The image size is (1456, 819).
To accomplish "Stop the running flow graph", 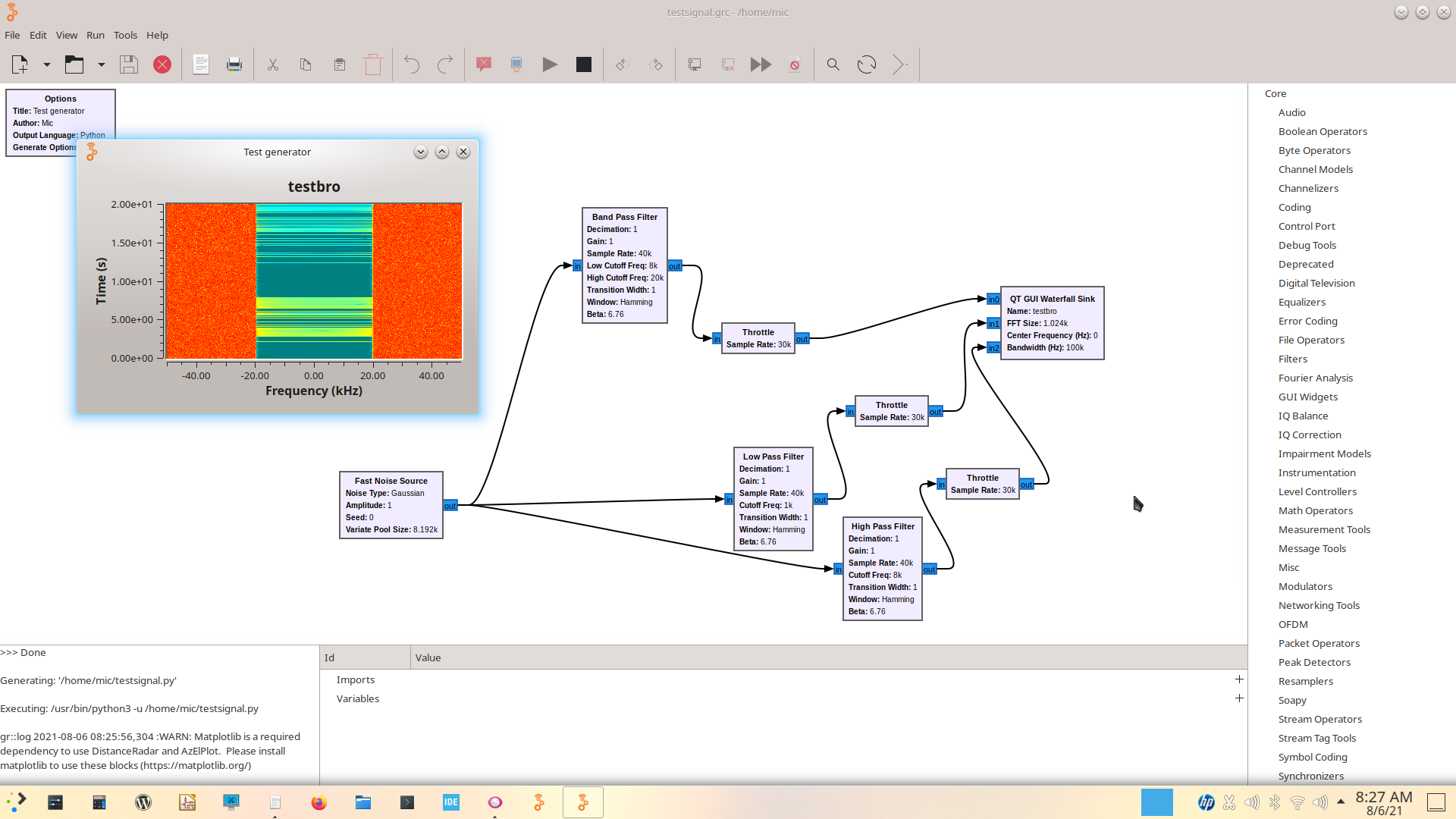I will [583, 64].
